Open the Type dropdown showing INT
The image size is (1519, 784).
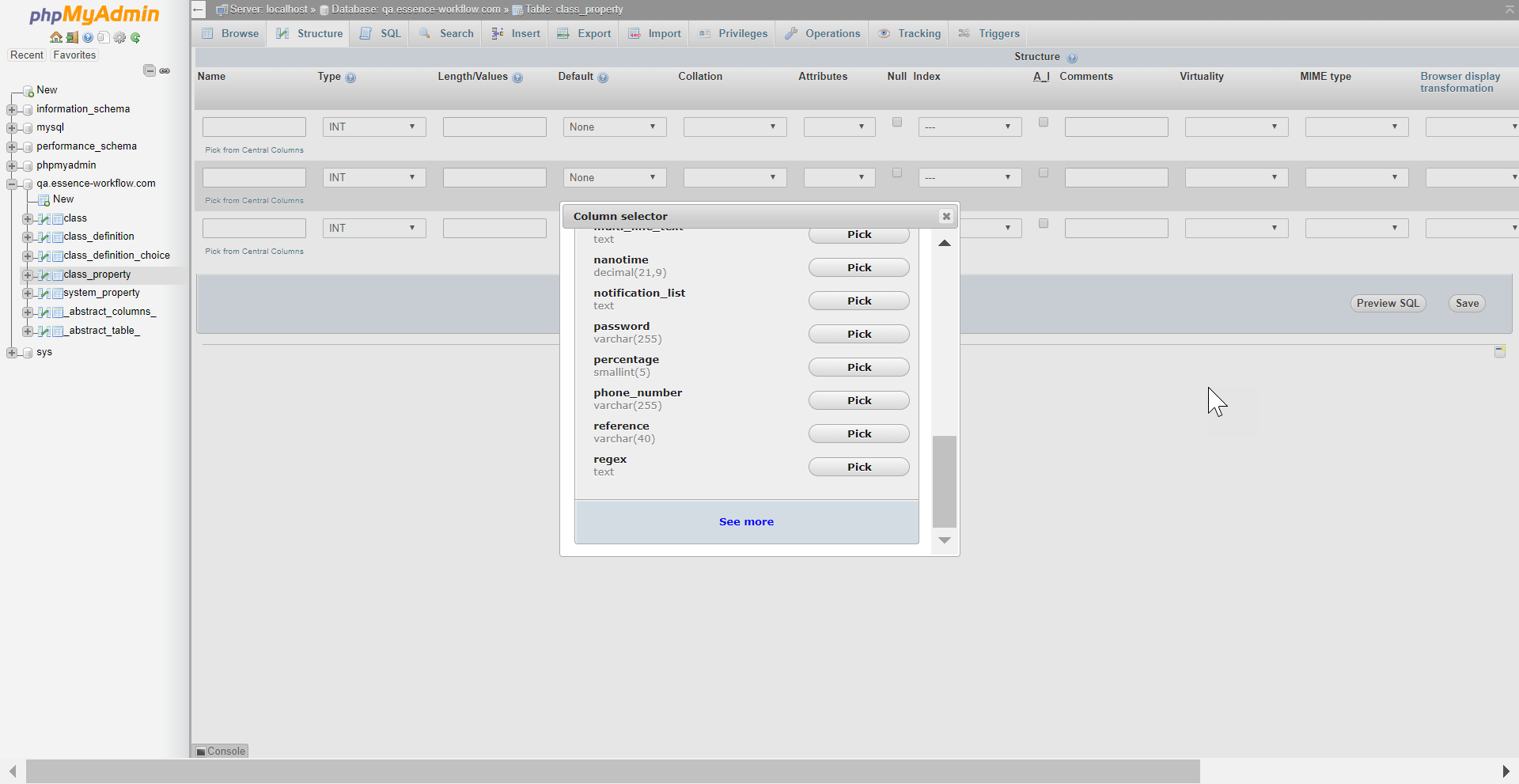(373, 127)
